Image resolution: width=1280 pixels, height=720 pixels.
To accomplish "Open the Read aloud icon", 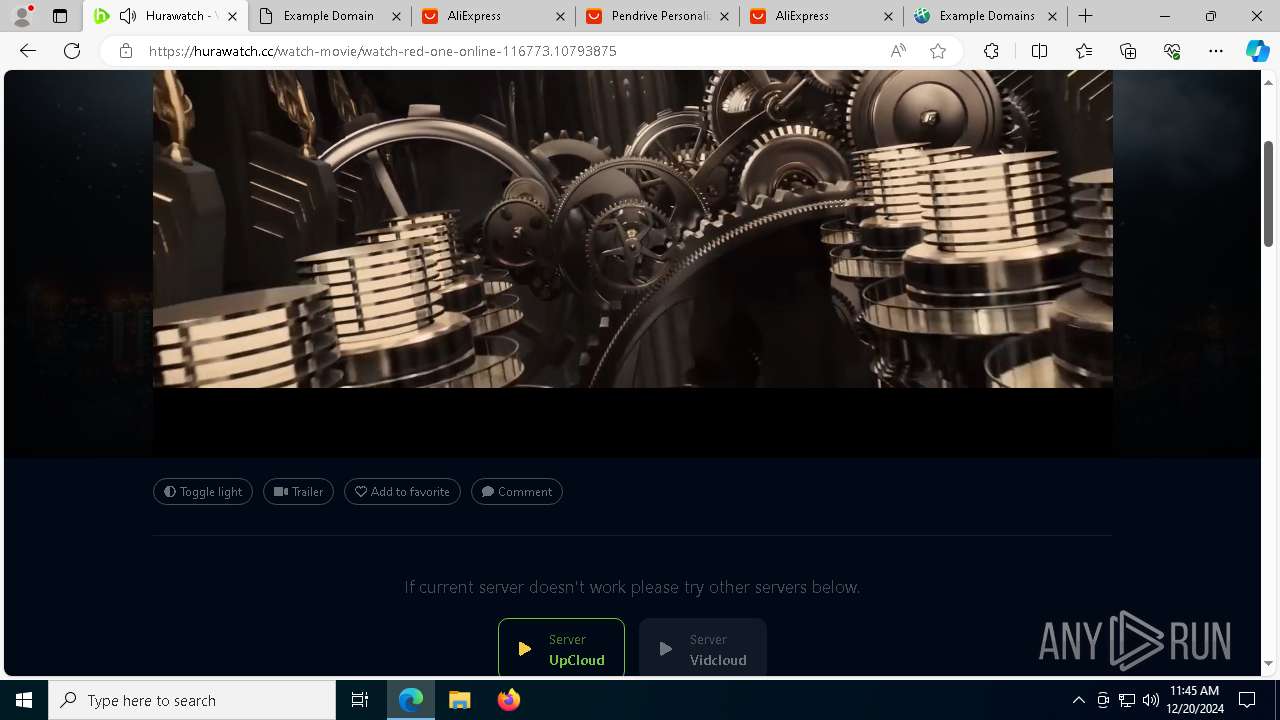I will click(898, 51).
